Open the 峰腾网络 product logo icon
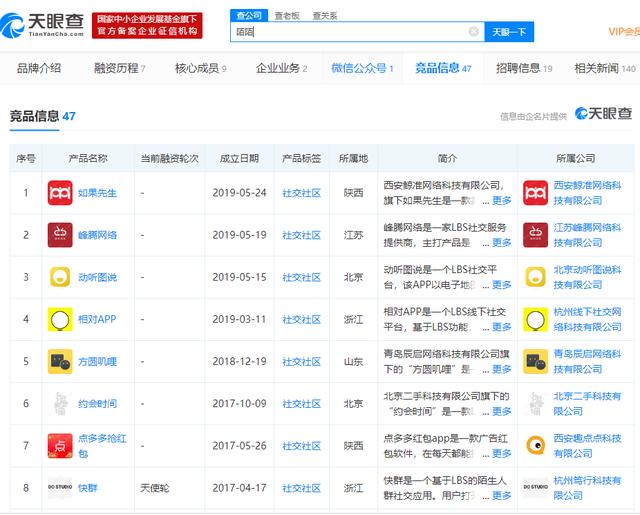The image size is (640, 515). coord(60,235)
